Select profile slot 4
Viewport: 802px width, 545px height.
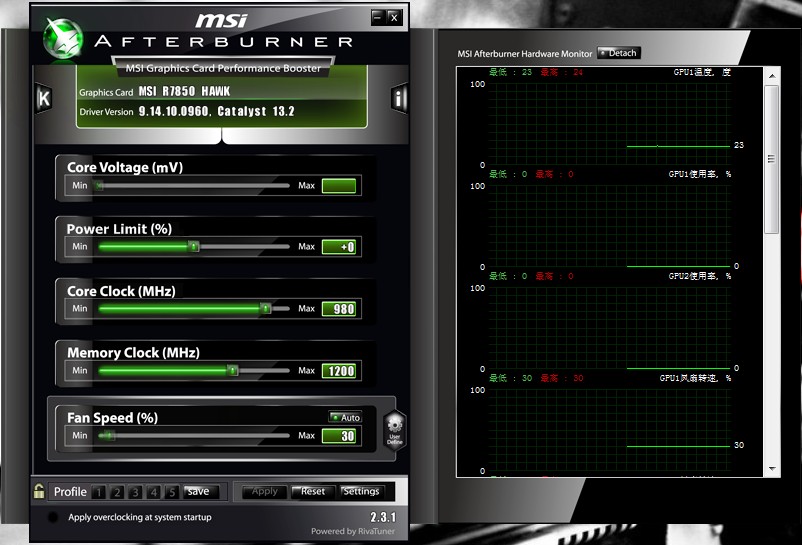[x=153, y=492]
